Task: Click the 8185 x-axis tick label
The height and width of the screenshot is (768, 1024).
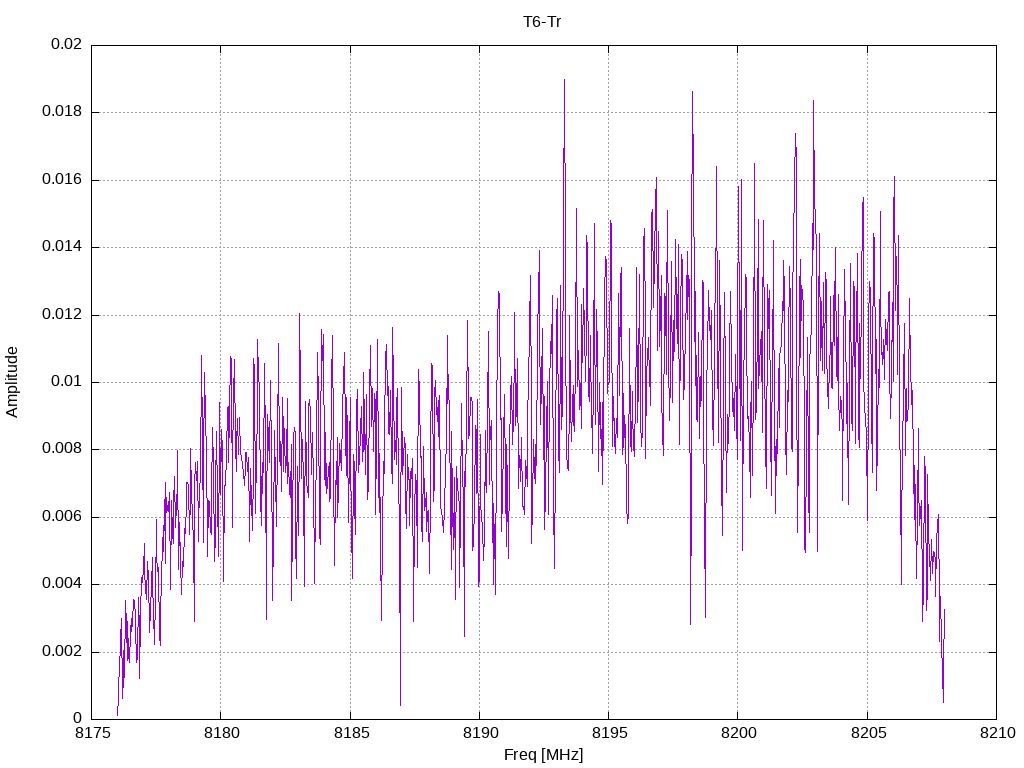Action: tap(351, 733)
